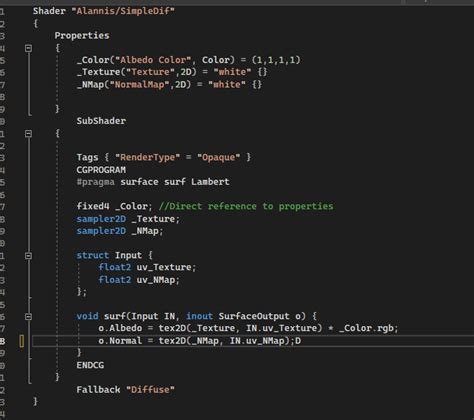Click the yellow change marker beside o.Normal line
The image size is (474, 420).
pos(22,341)
